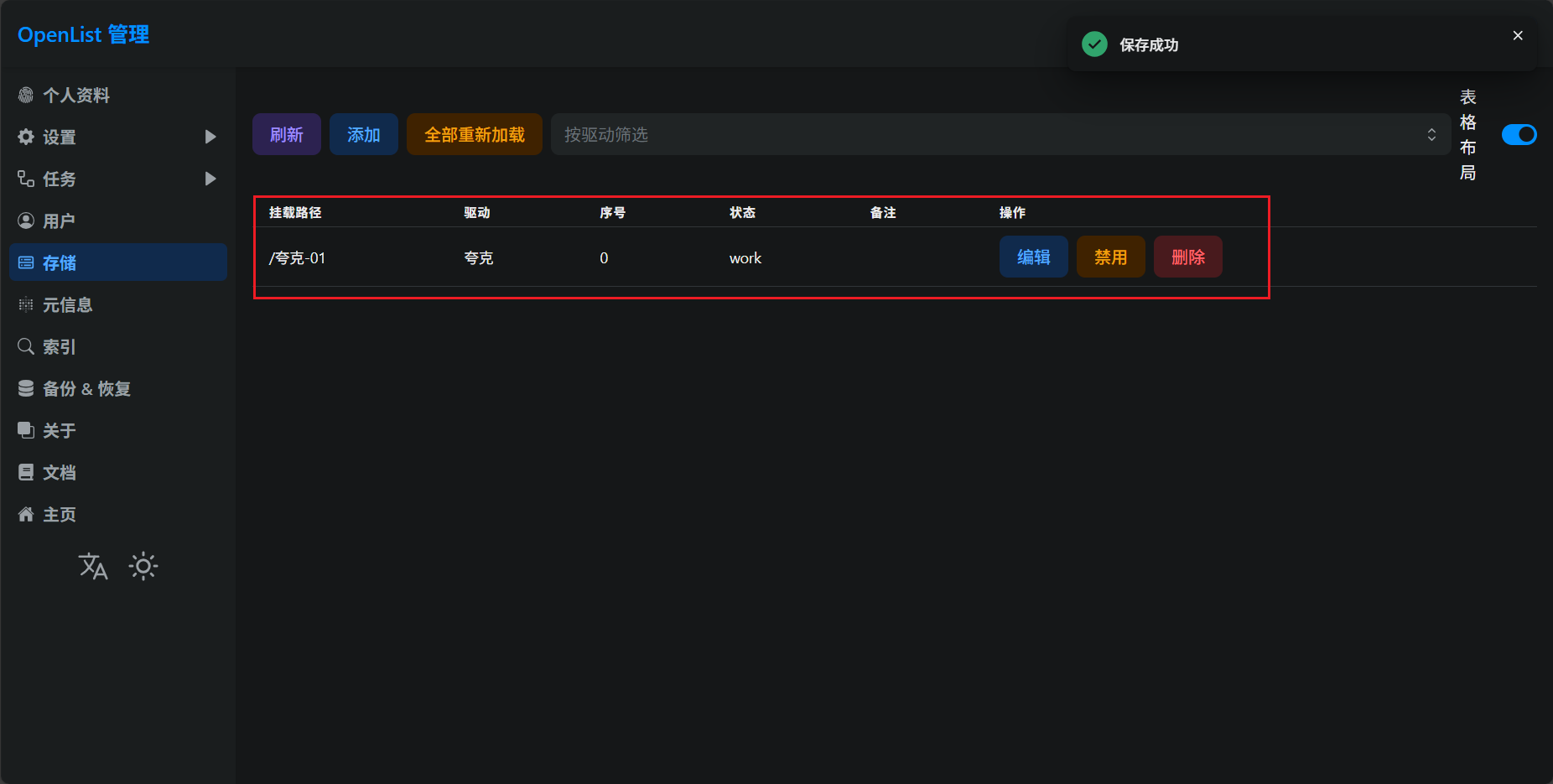Click the user avatar icon for 用户
The image size is (1553, 784).
[26, 221]
